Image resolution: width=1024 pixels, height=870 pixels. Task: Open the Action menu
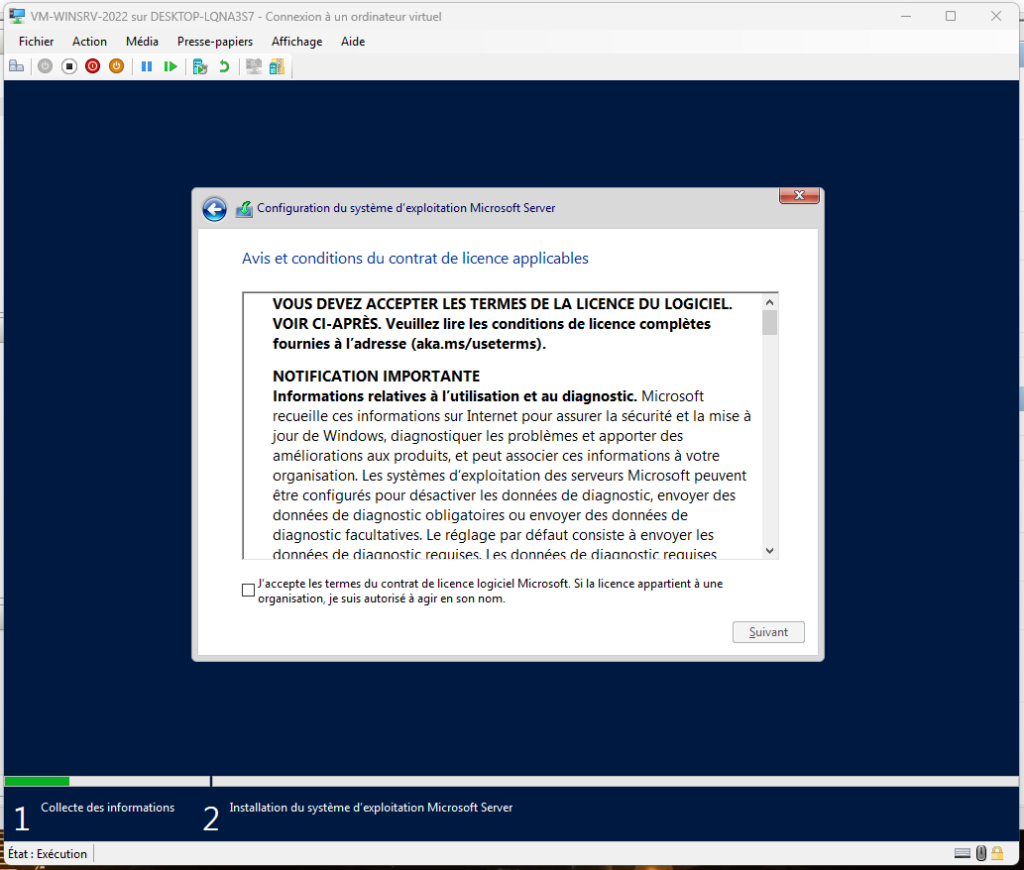point(89,41)
